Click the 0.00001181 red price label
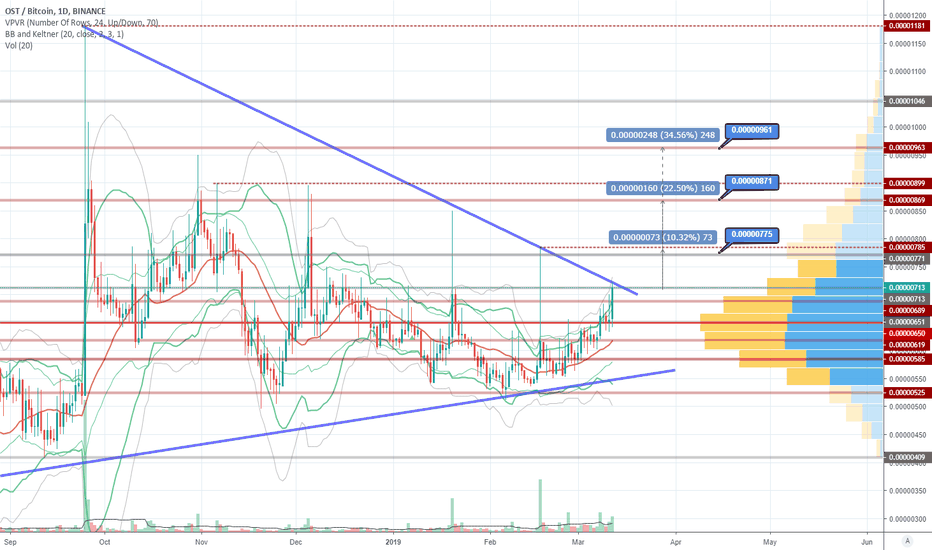This screenshot has height=550, width=932. (908, 26)
